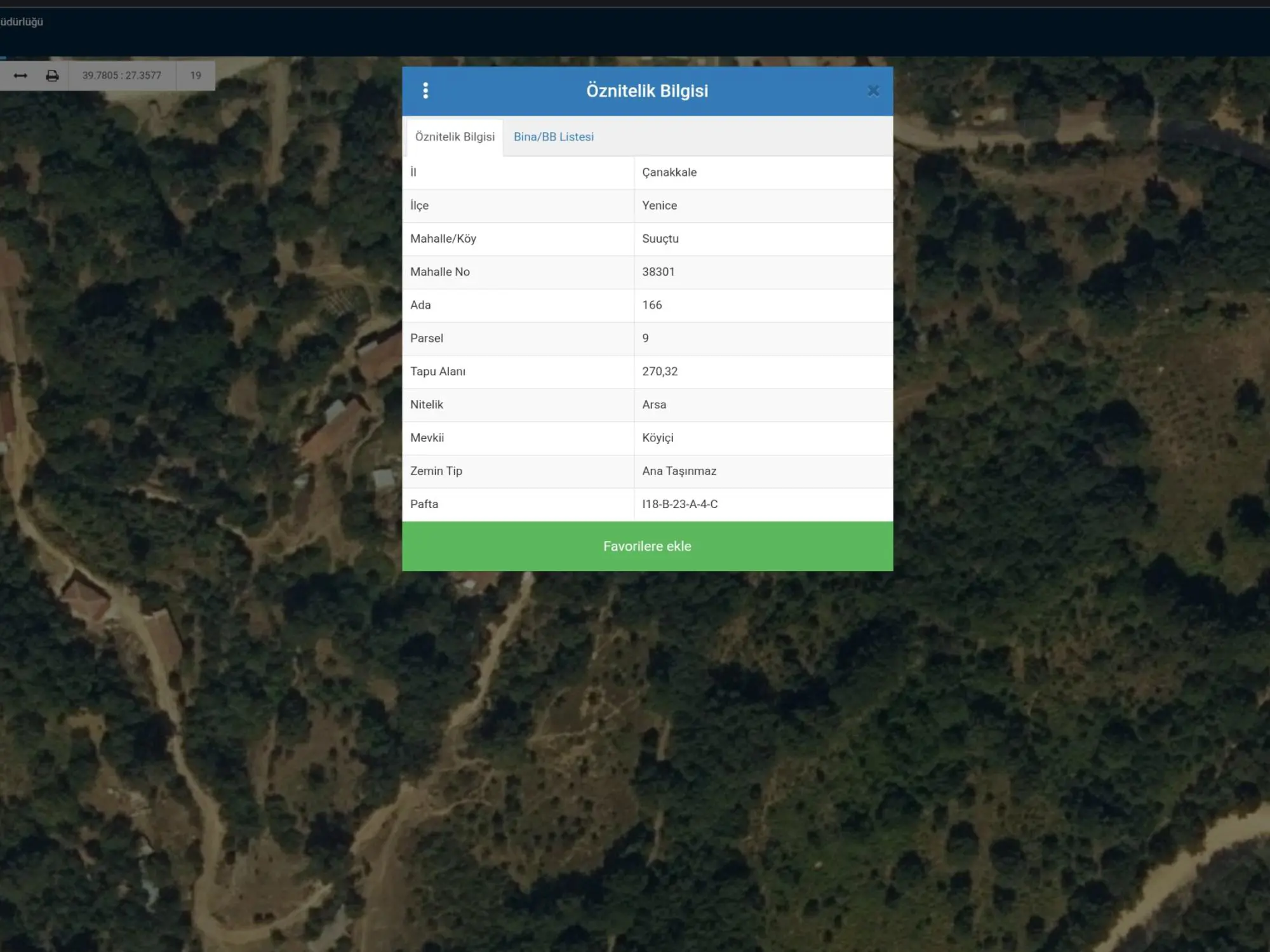Image resolution: width=1270 pixels, height=952 pixels.
Task: Click the Mahalle/Köy label
Action: tap(443, 239)
